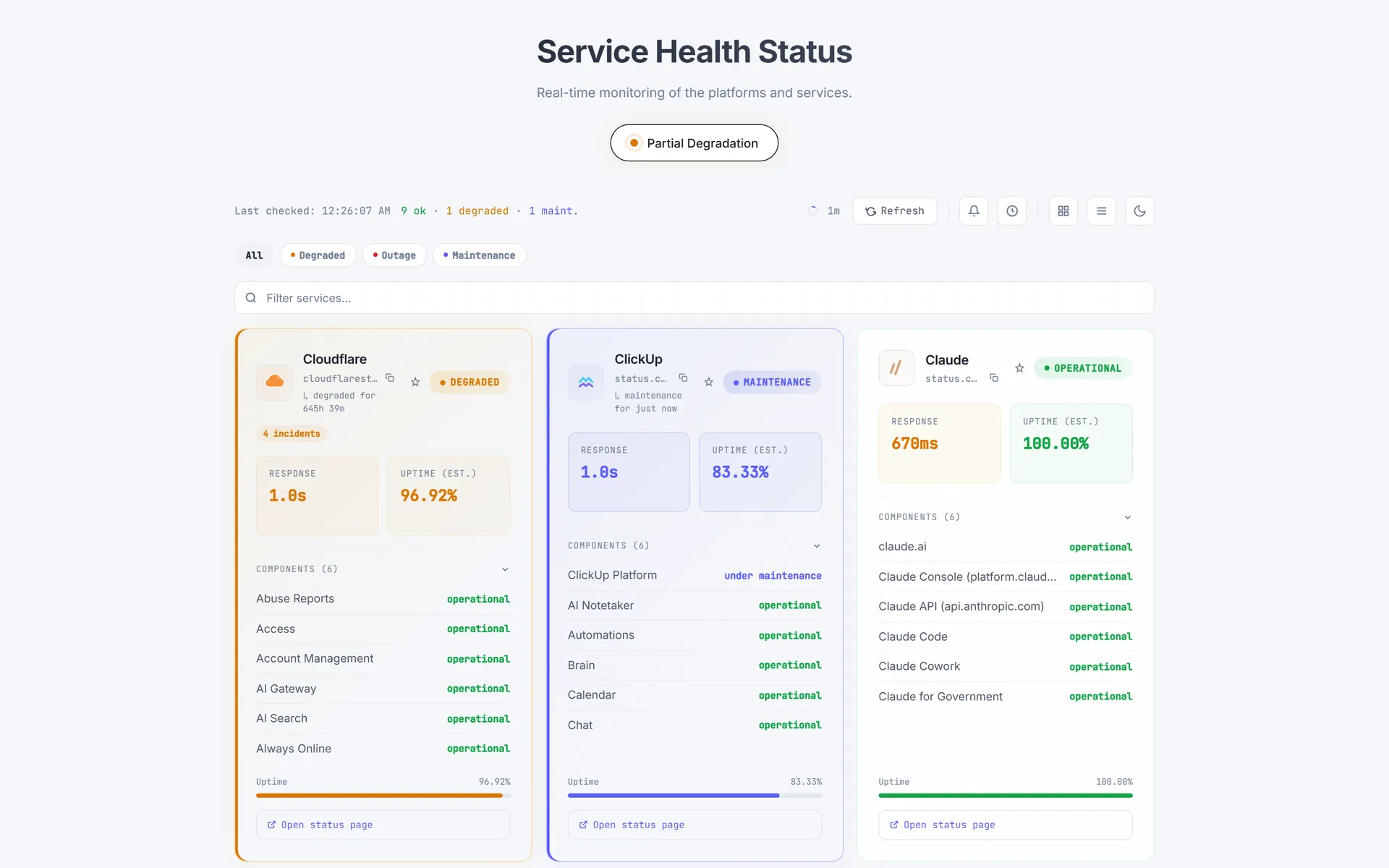1389x868 pixels.
Task: Open Claude status page link
Action: click(1006, 825)
